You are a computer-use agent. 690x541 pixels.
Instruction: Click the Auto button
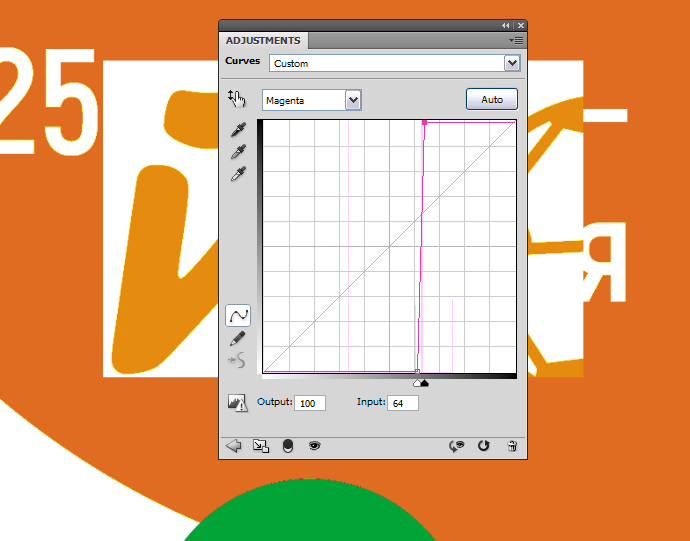[x=492, y=99]
